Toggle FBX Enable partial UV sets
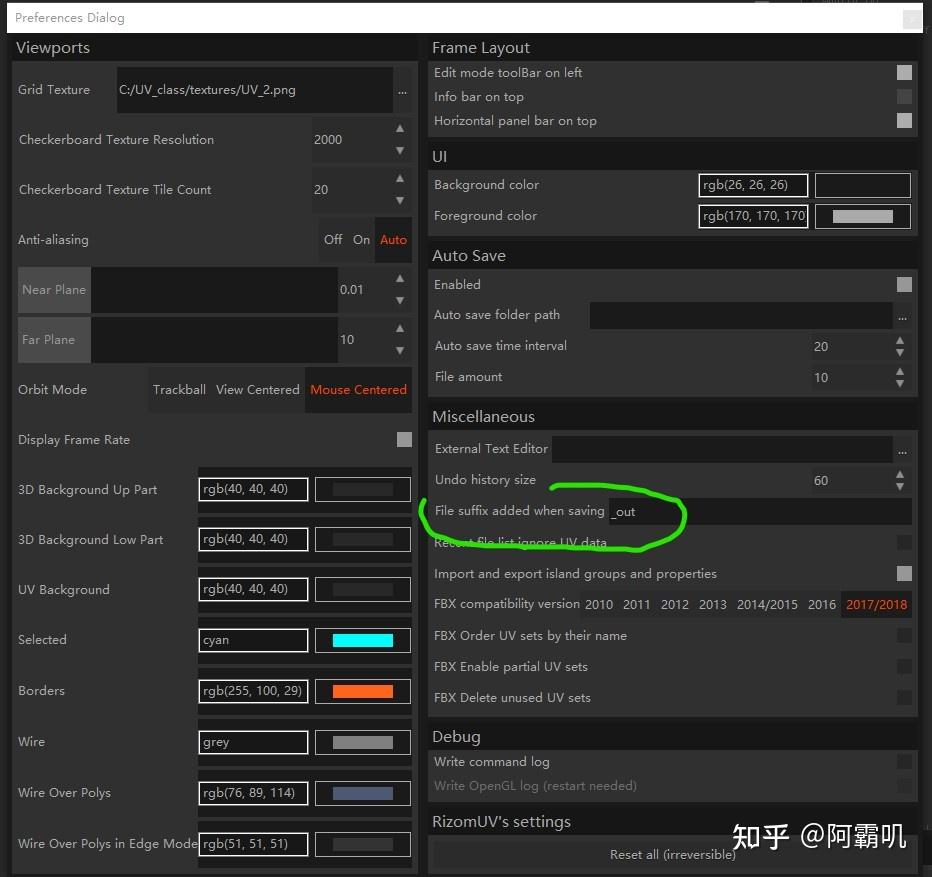 [x=904, y=667]
